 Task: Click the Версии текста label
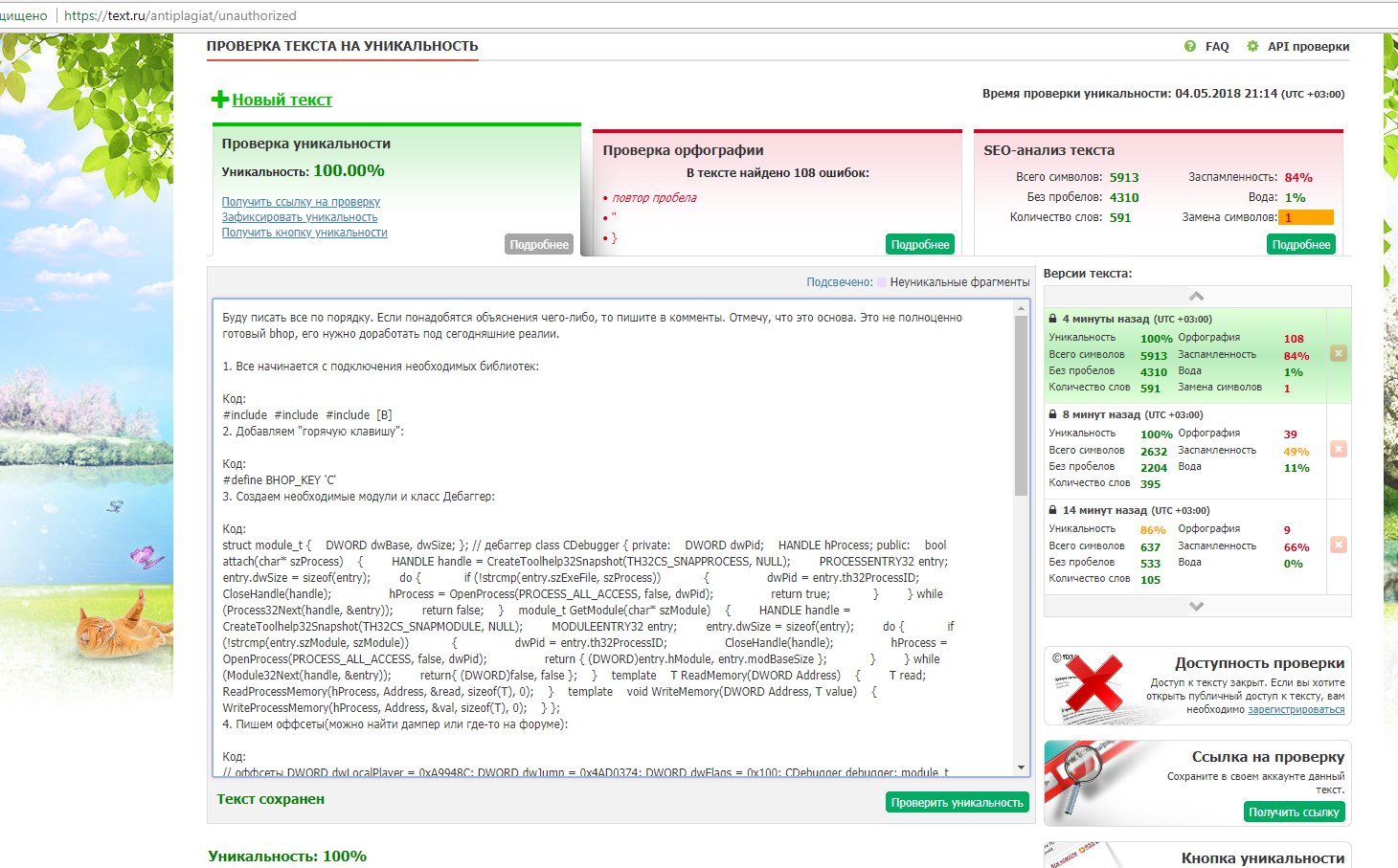pyautogui.click(x=1088, y=274)
